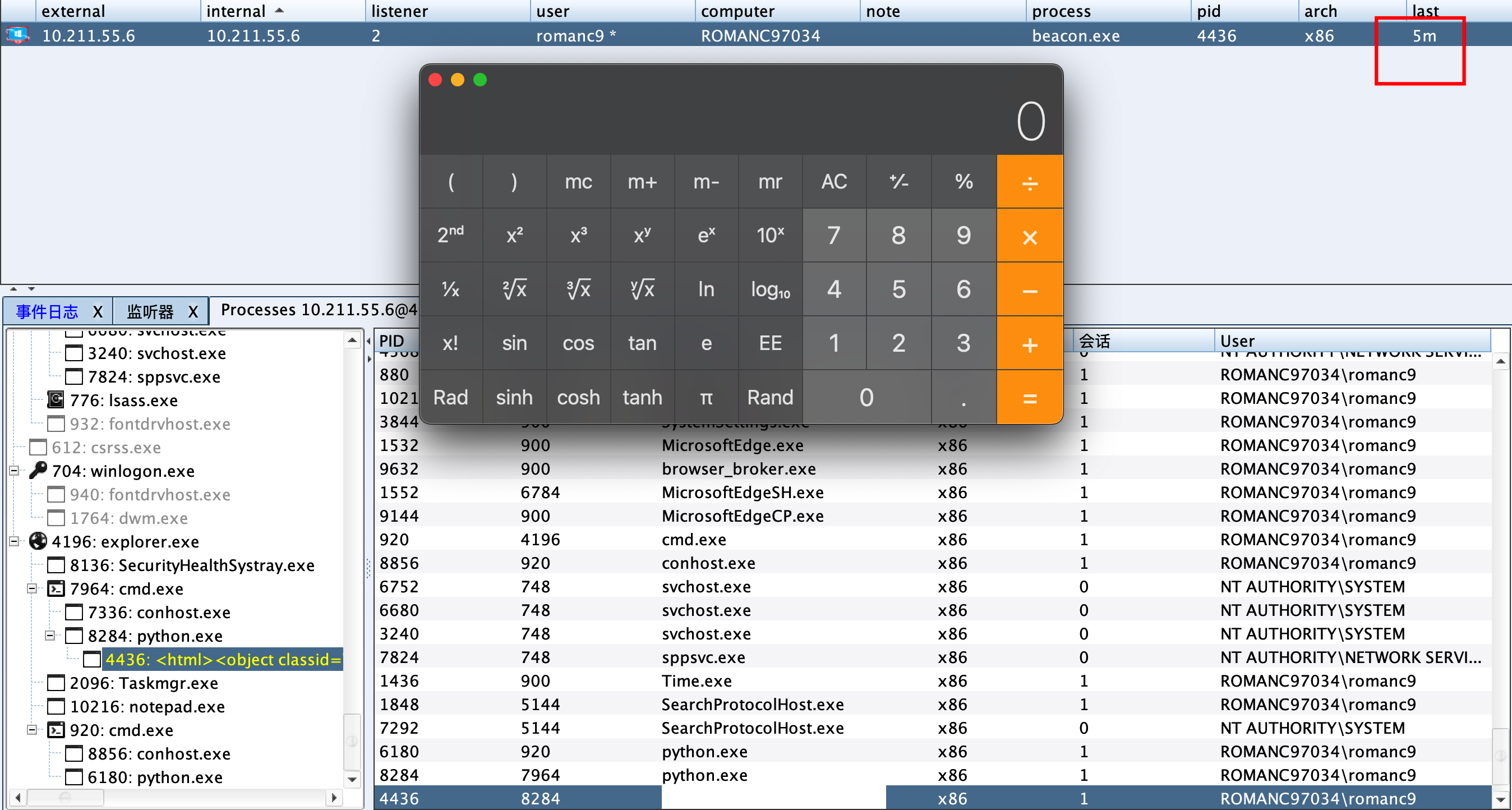Click the 7964 cmd.exe terminal icon
This screenshot has width=1512, height=810.
56,588
